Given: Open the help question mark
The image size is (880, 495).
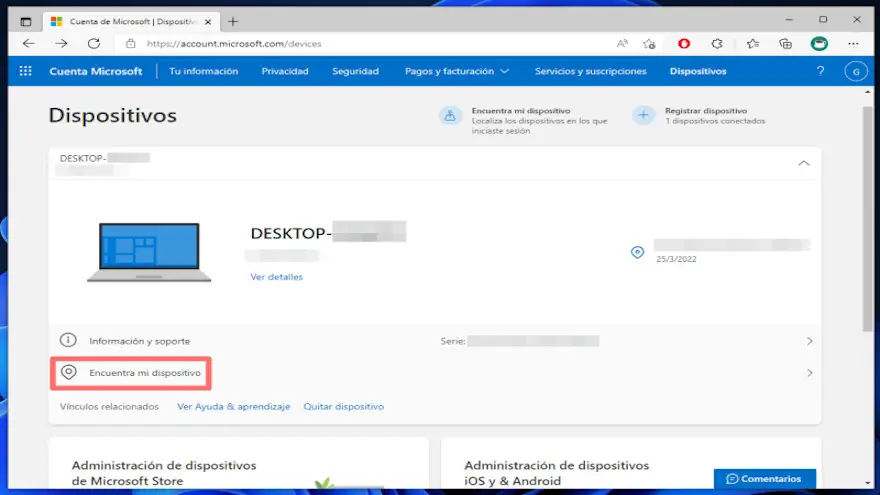Looking at the screenshot, I should pyautogui.click(x=821, y=71).
